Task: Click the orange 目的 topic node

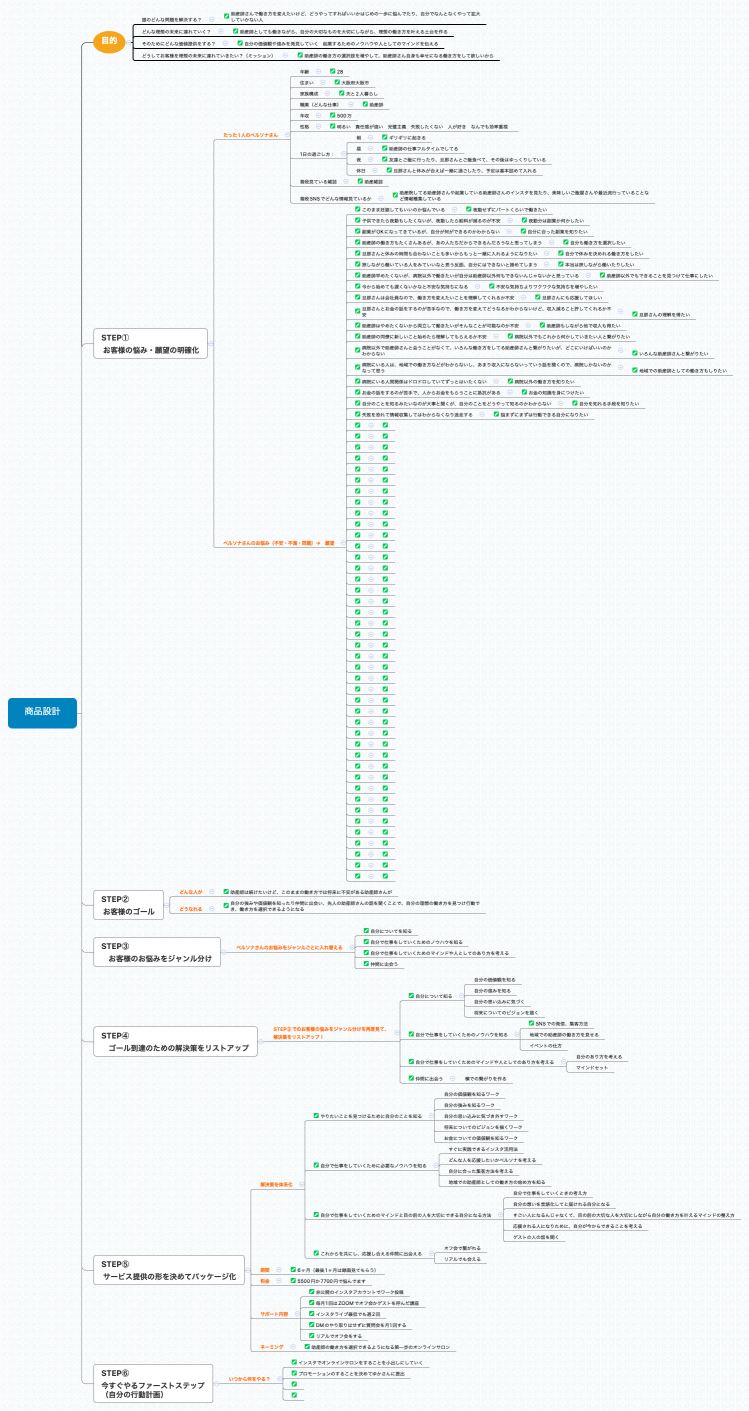Action: click(109, 41)
